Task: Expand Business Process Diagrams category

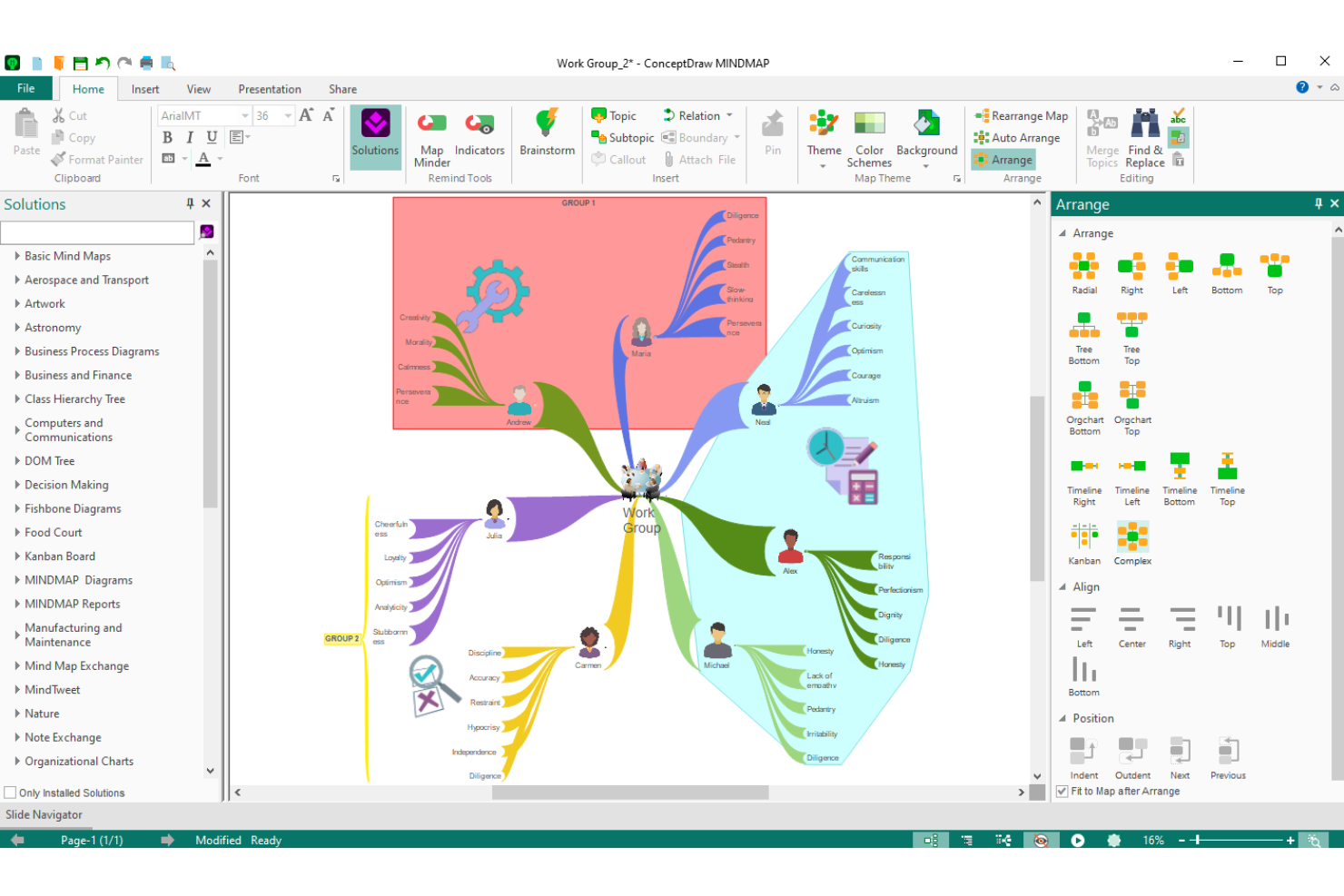Action: 17,351
